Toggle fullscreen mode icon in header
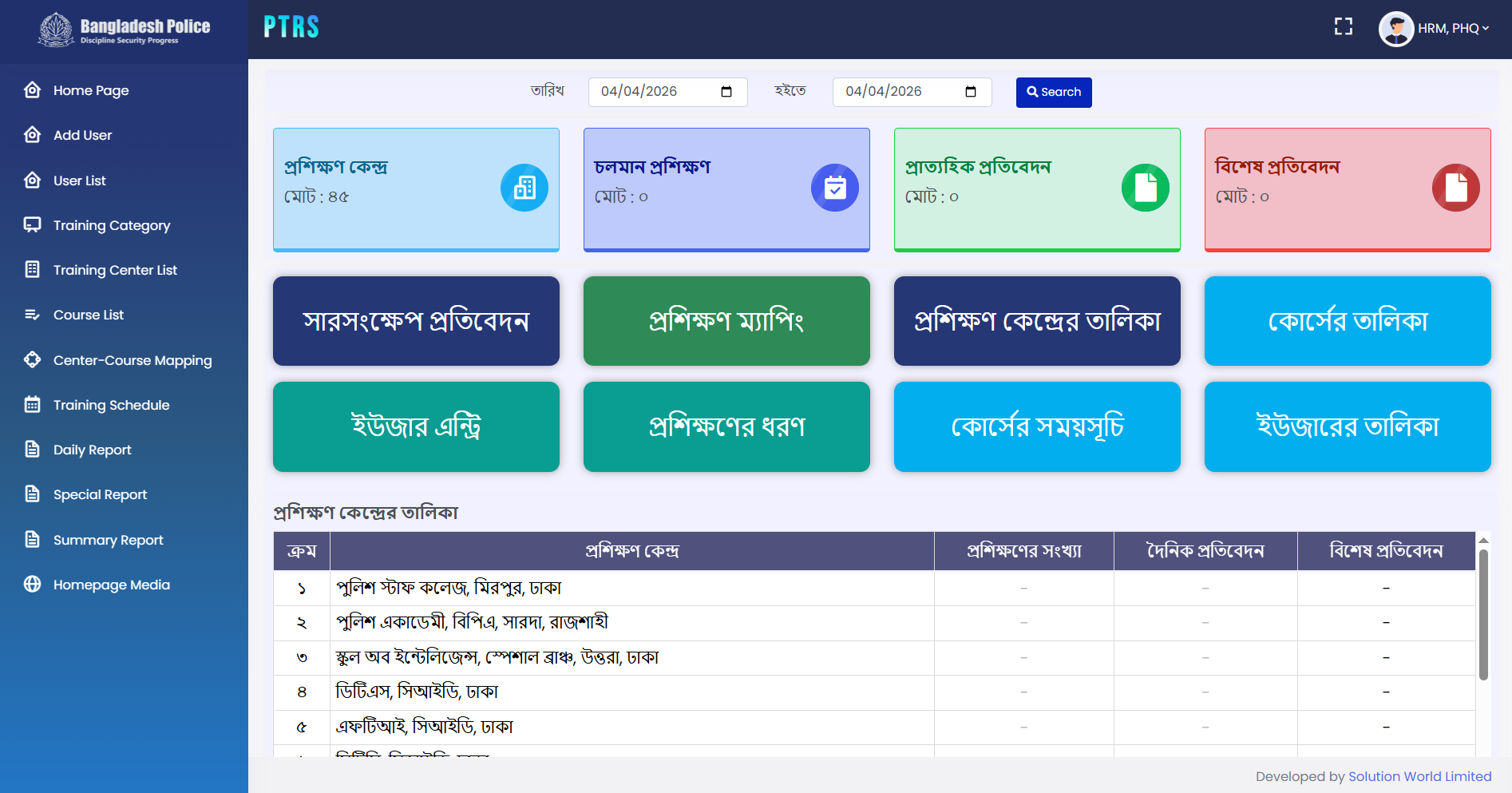This screenshot has height=793, width=1512. pyautogui.click(x=1344, y=27)
